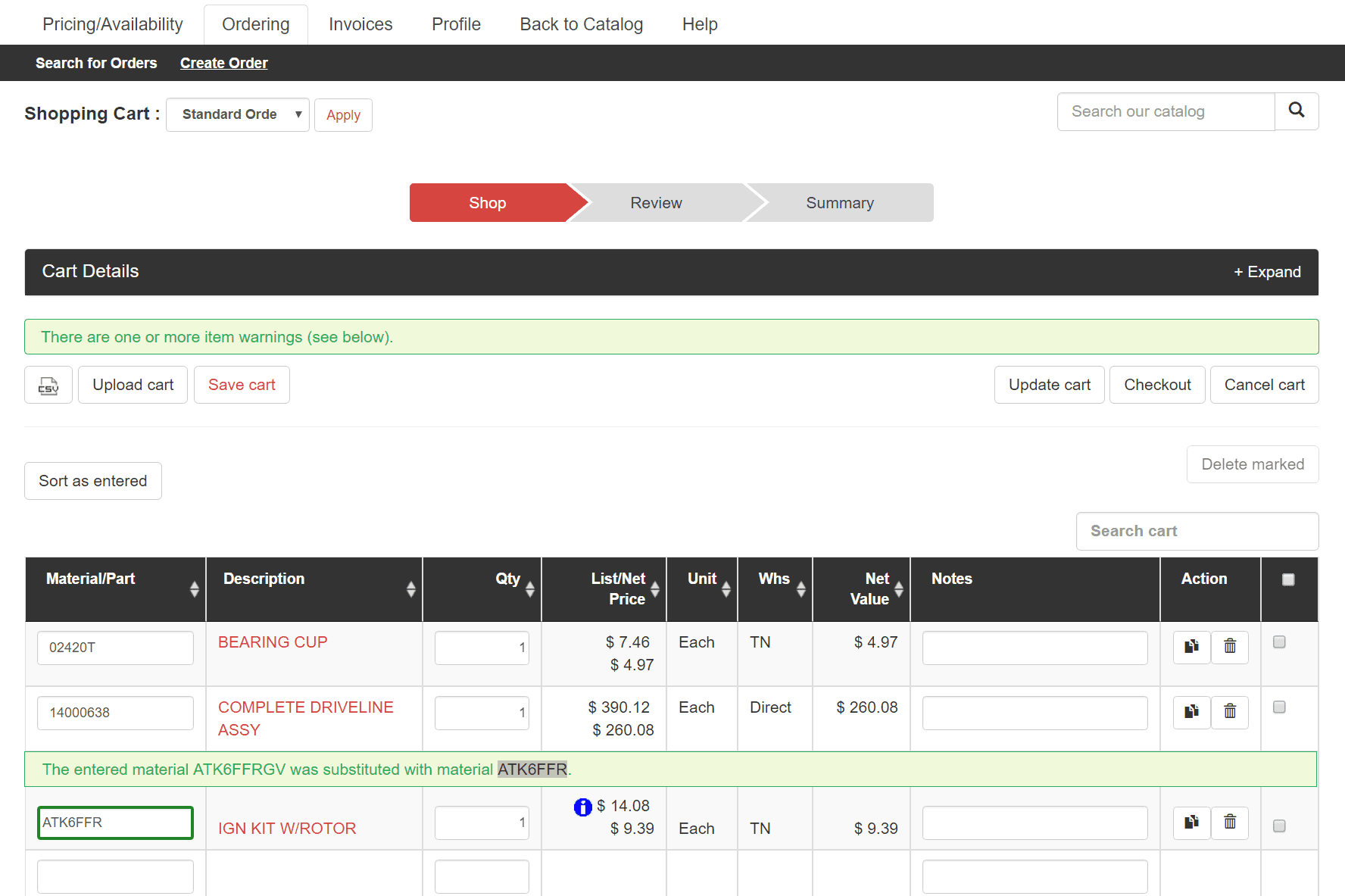
Task: Tick the checkbox for BEARING CUP row
Action: tap(1279, 642)
